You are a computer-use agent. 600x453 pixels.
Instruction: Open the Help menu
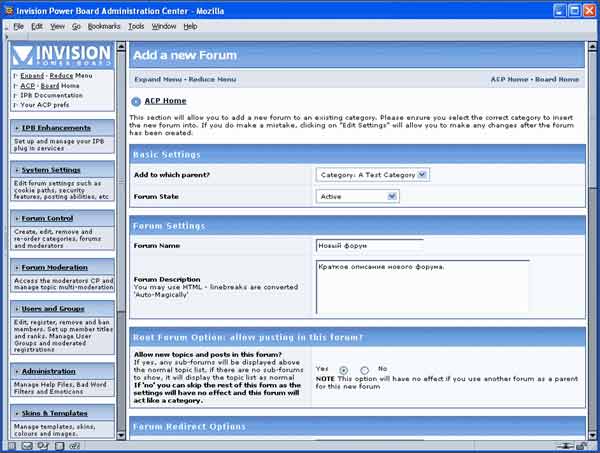(190, 26)
